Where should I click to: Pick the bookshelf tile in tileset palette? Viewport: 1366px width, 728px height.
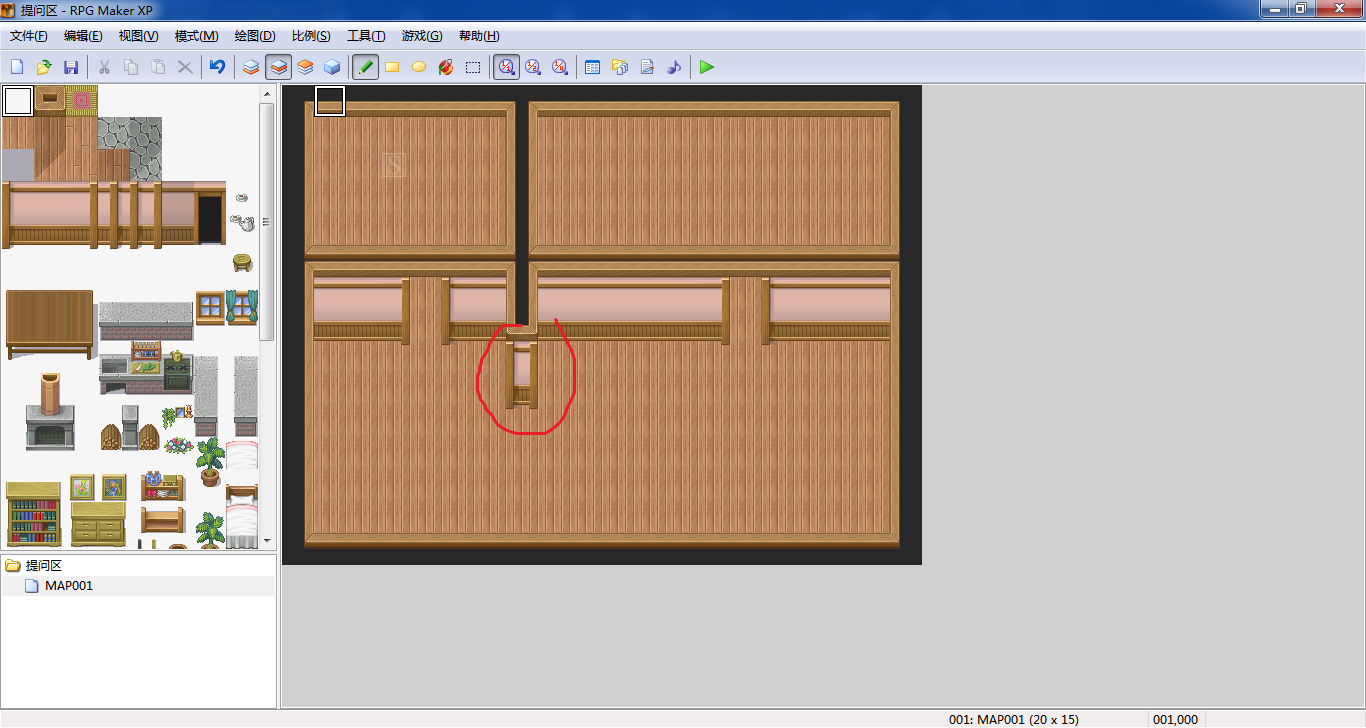[34, 514]
